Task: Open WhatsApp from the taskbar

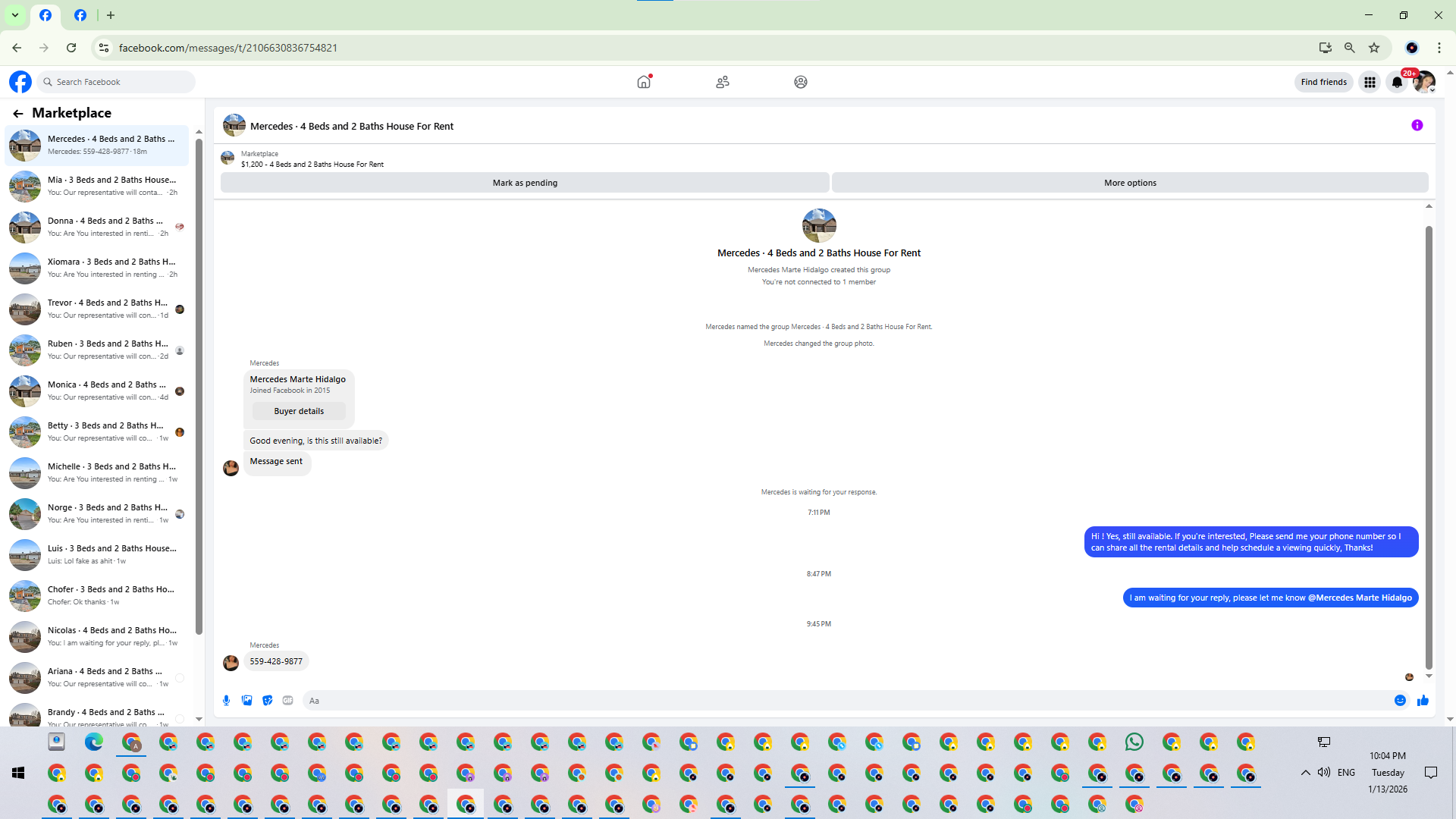Action: tap(1134, 742)
